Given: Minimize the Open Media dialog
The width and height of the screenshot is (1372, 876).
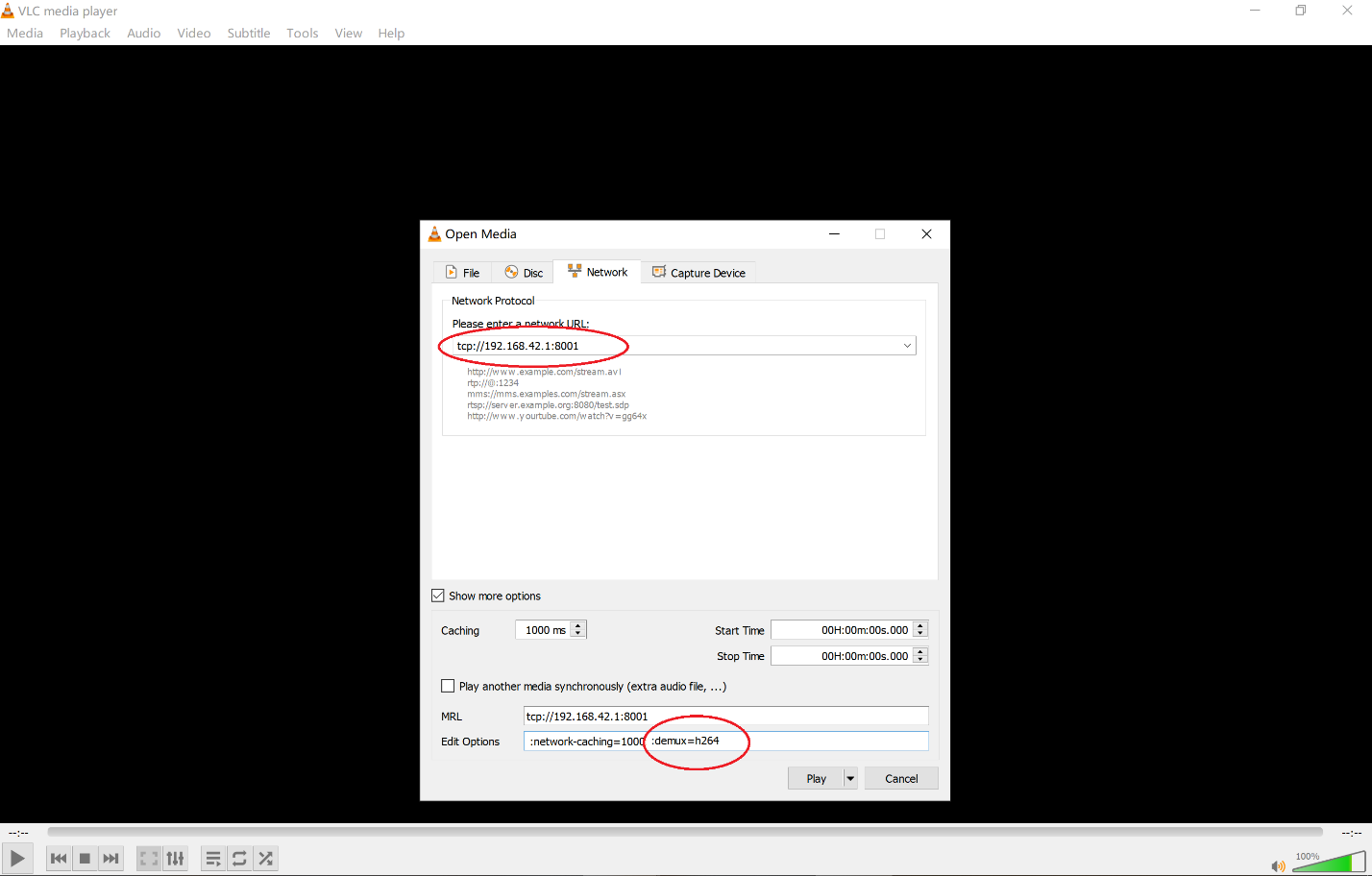Looking at the screenshot, I should click(834, 233).
